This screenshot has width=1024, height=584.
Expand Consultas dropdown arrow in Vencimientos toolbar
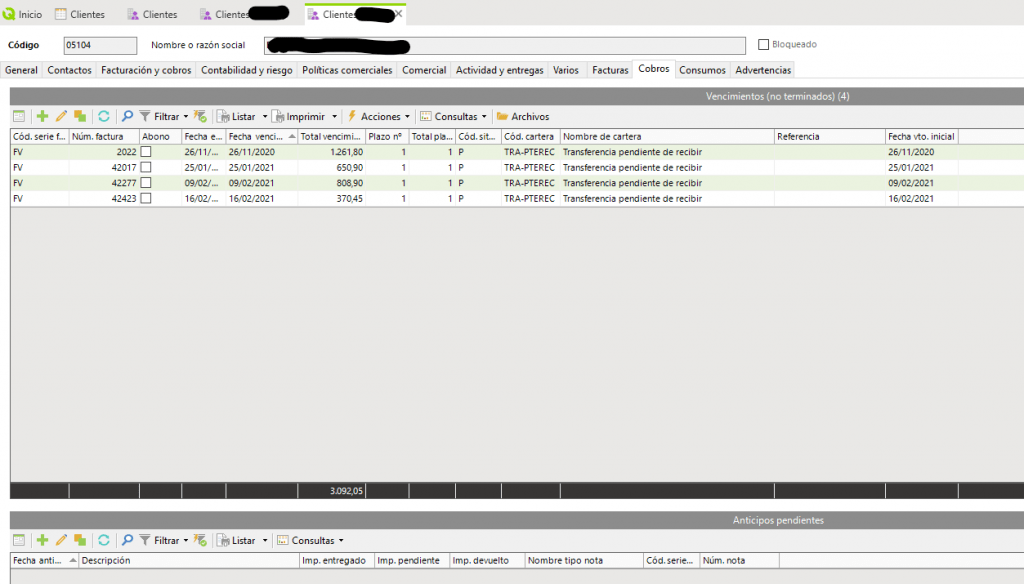(484, 117)
